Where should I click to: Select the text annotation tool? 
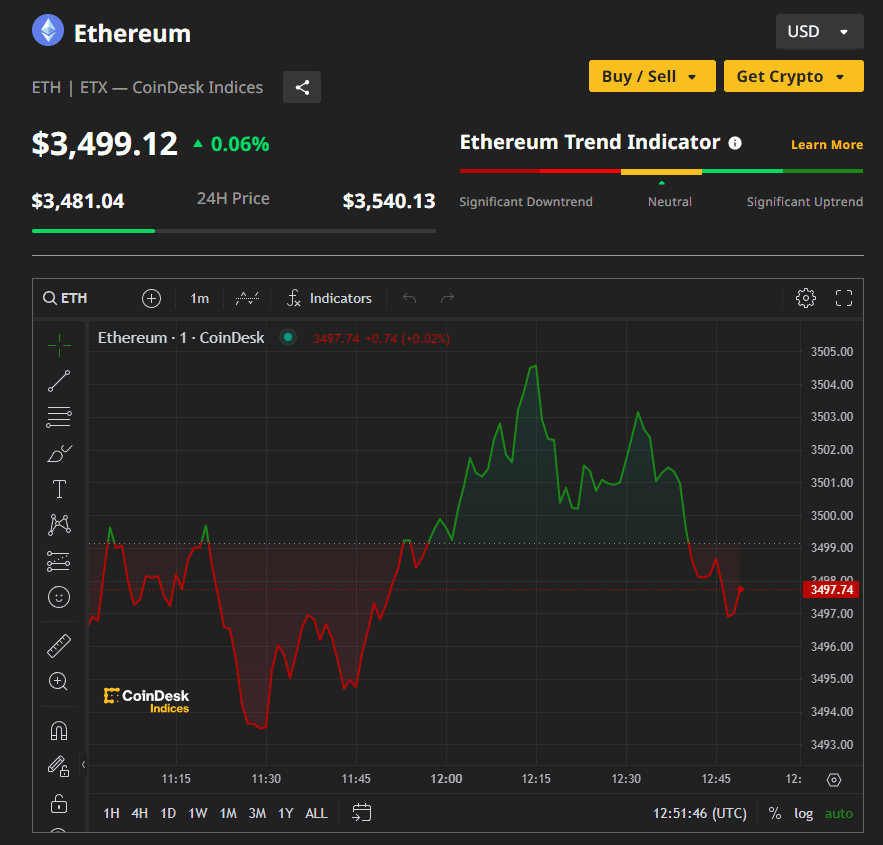59,489
